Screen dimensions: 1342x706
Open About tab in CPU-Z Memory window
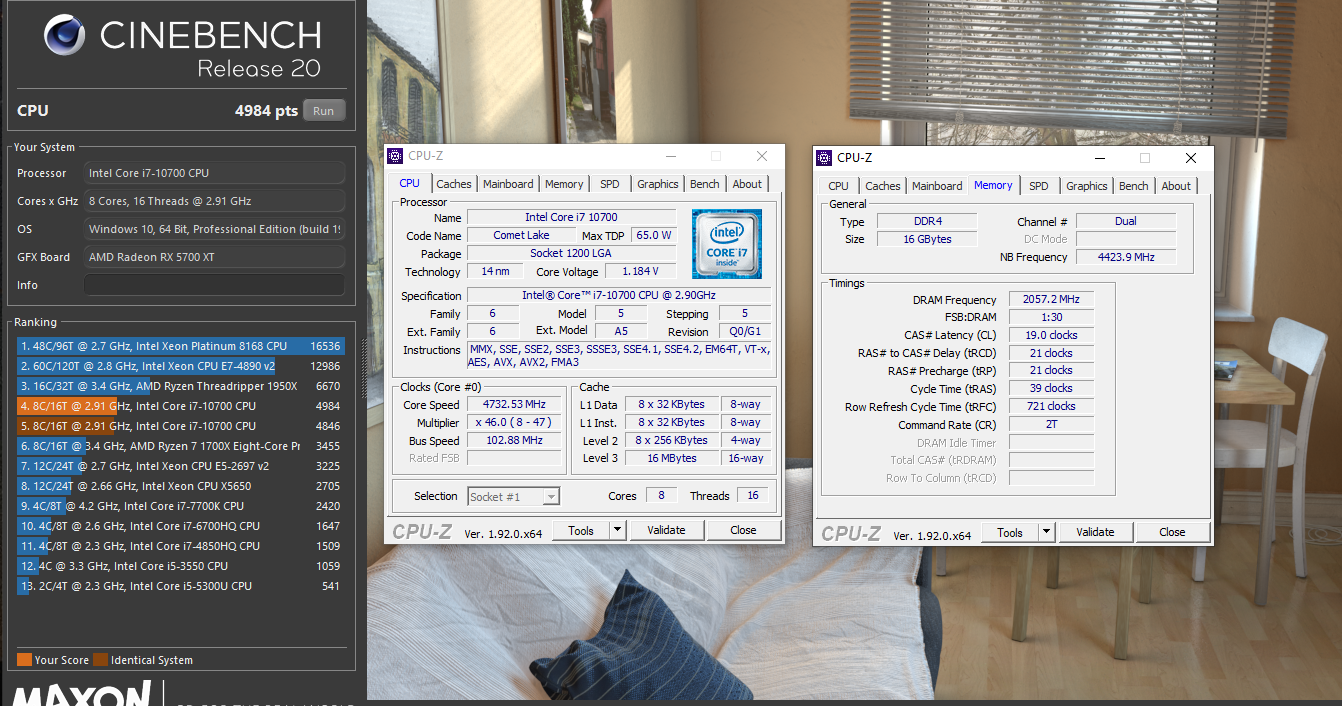point(1176,186)
